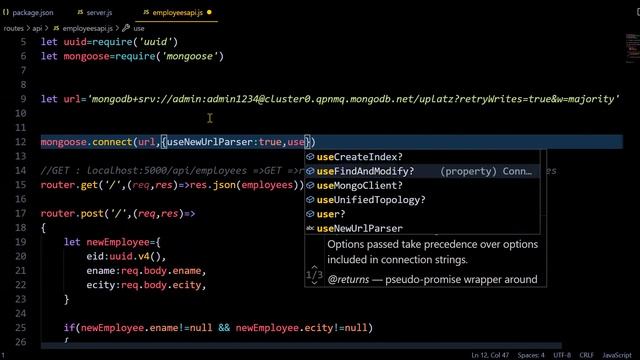
Task: Click the Ln 12, Col 47 status item
Action: [490, 355]
